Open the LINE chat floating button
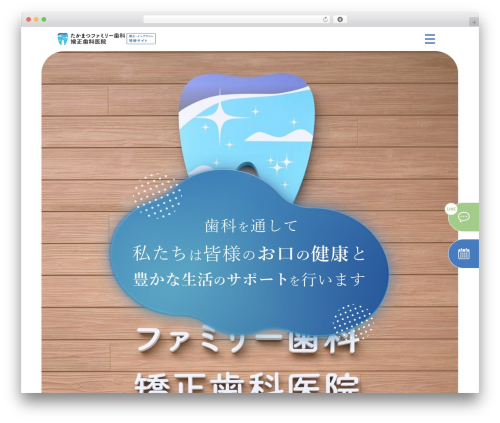 463,217
